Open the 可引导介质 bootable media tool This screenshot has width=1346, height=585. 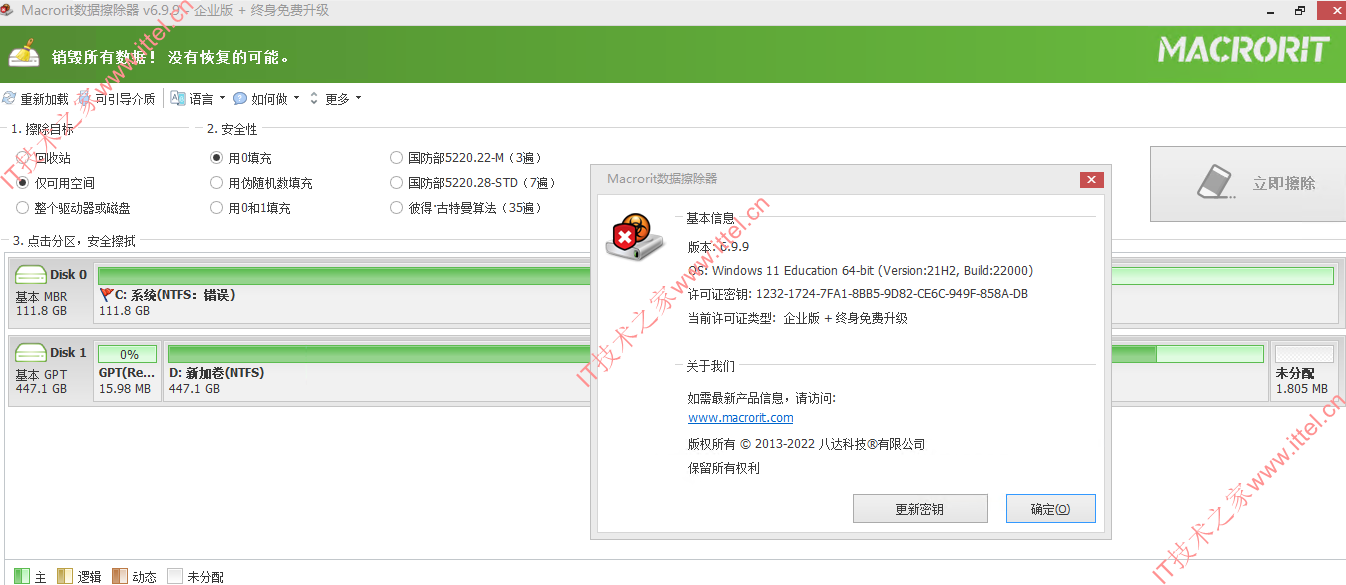(x=117, y=99)
